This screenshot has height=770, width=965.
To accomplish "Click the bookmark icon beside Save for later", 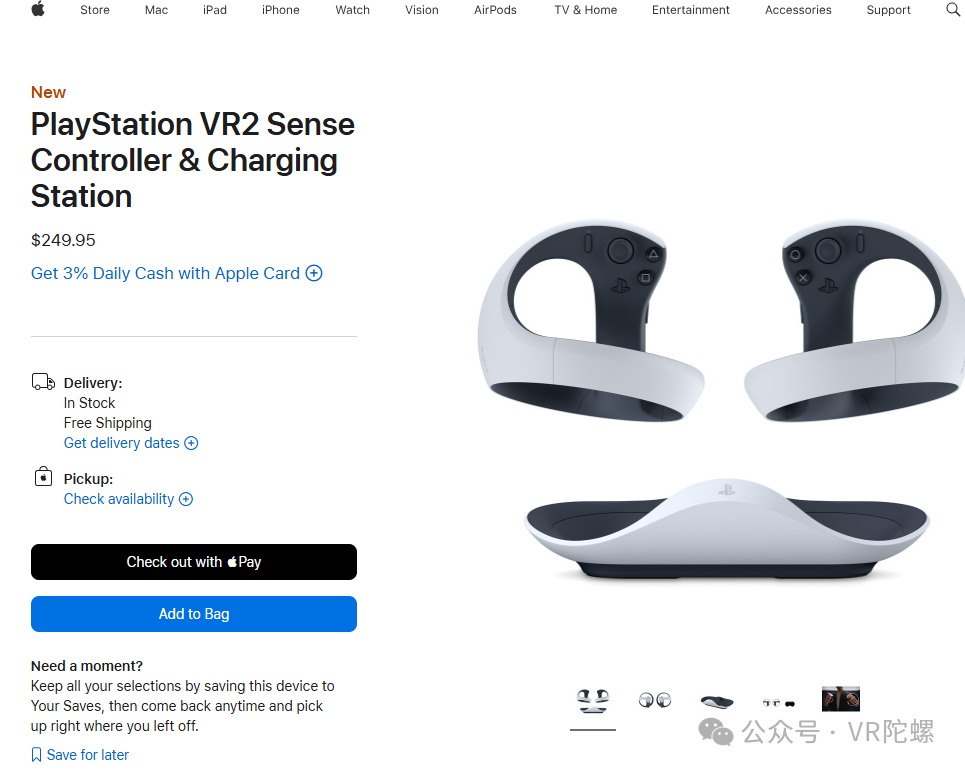I will click(x=37, y=755).
